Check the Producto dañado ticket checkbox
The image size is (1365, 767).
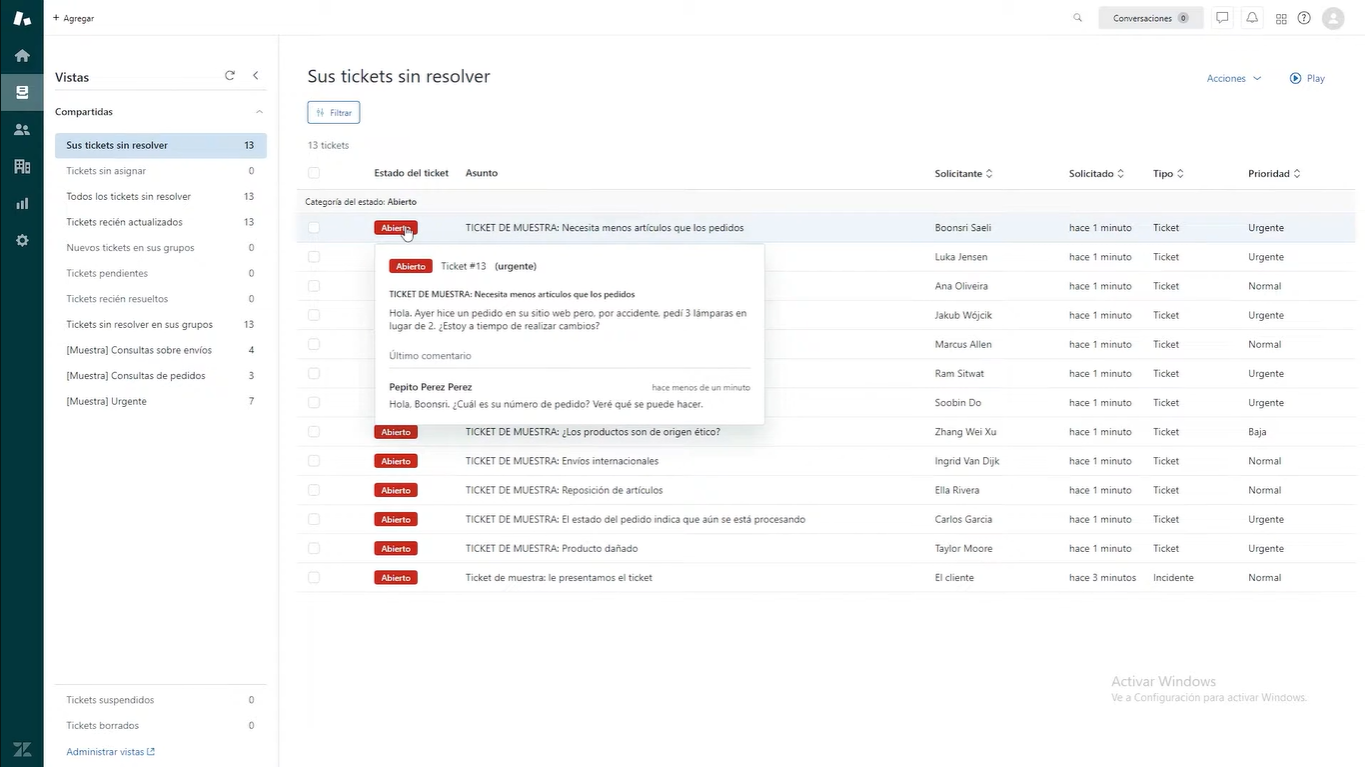(x=314, y=548)
